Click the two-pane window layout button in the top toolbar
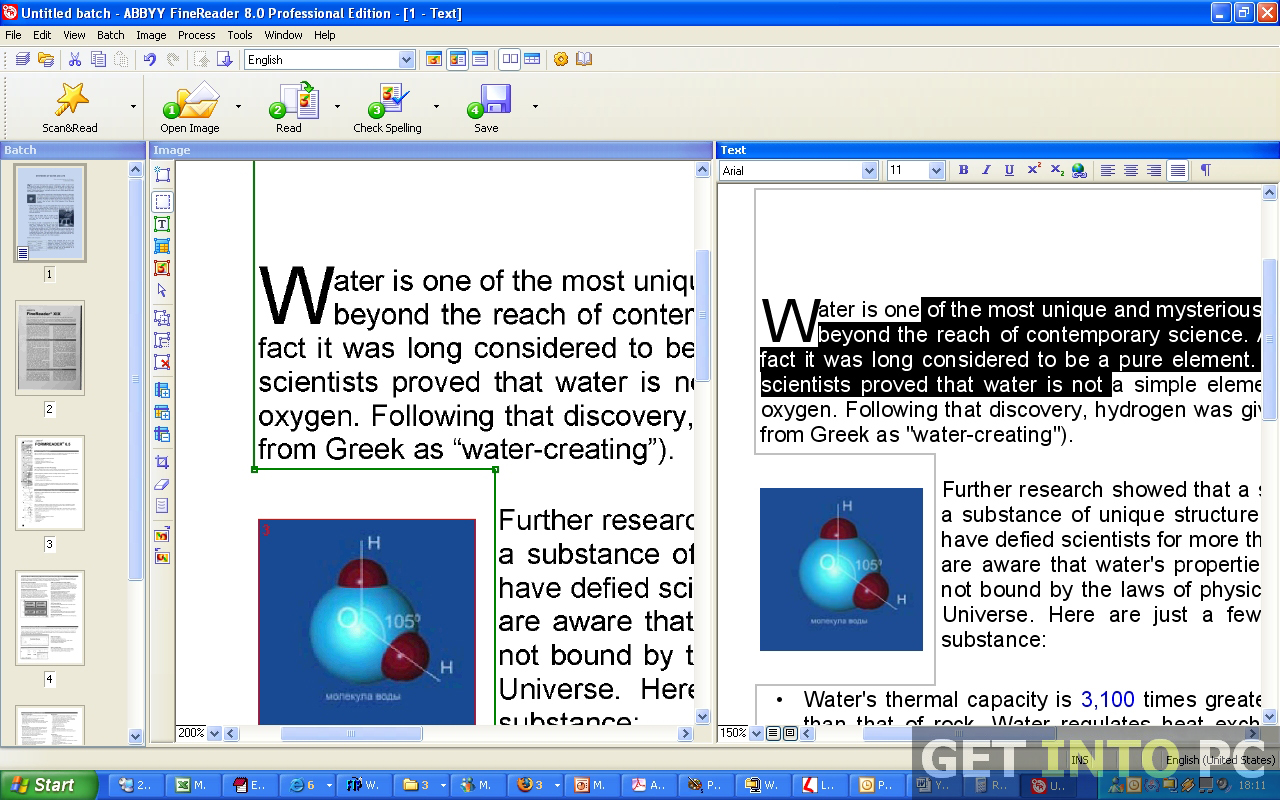Screen dimensions: 1280x800 pyautogui.click(x=510, y=60)
